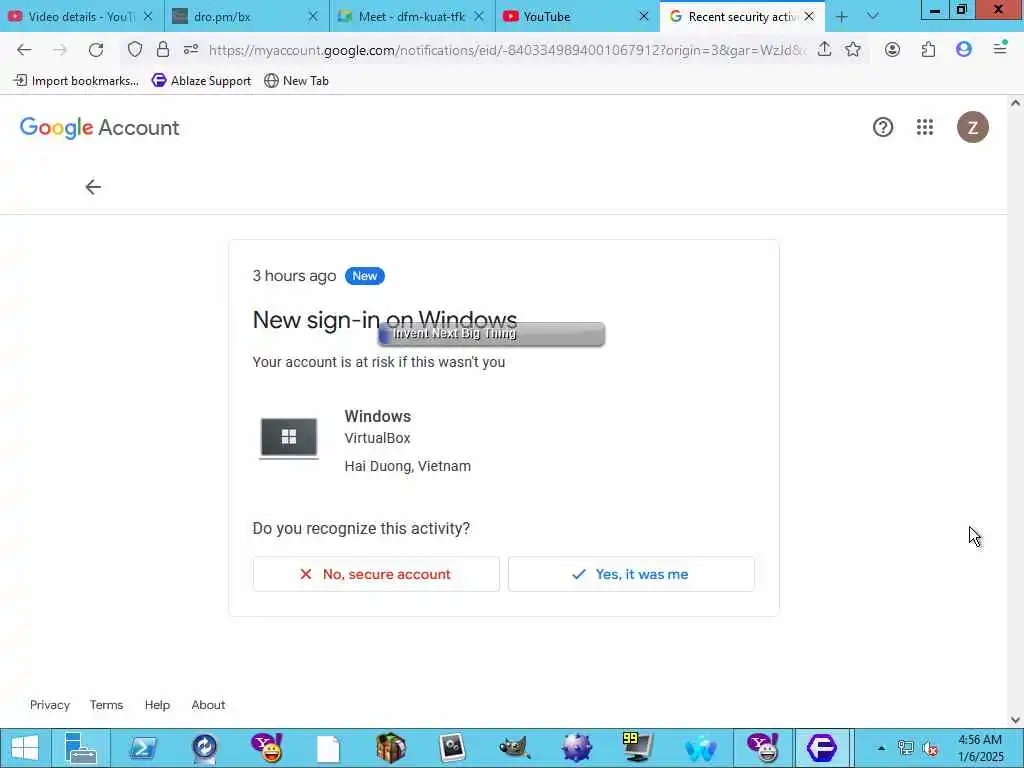Open the muted volume tray icon
Viewport: 1024px width, 768px height.
coord(930,748)
